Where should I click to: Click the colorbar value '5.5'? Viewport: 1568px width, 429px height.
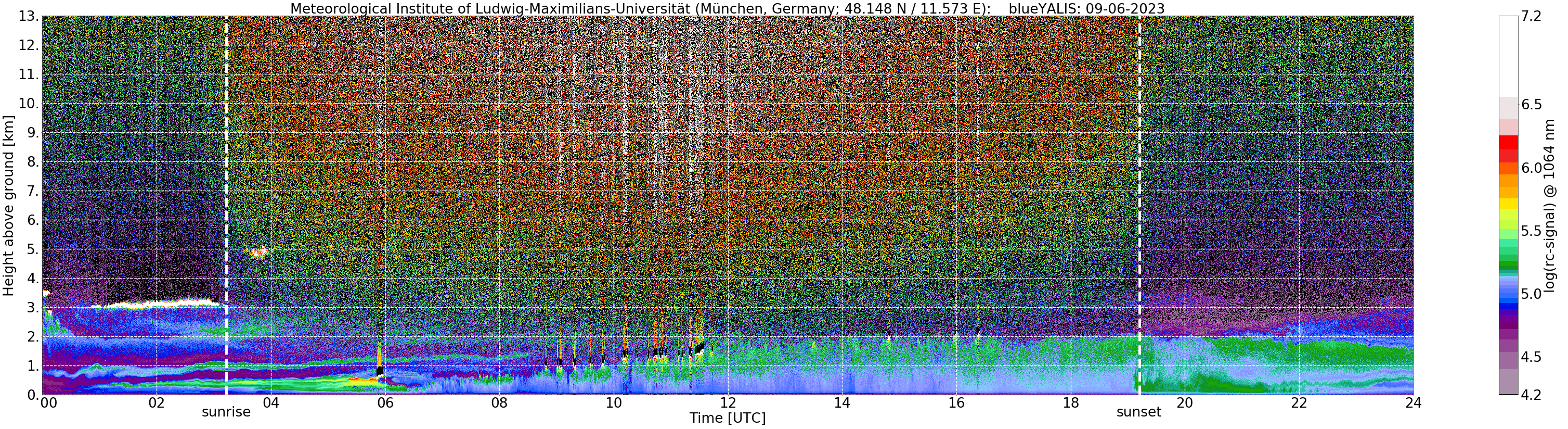click(1532, 231)
